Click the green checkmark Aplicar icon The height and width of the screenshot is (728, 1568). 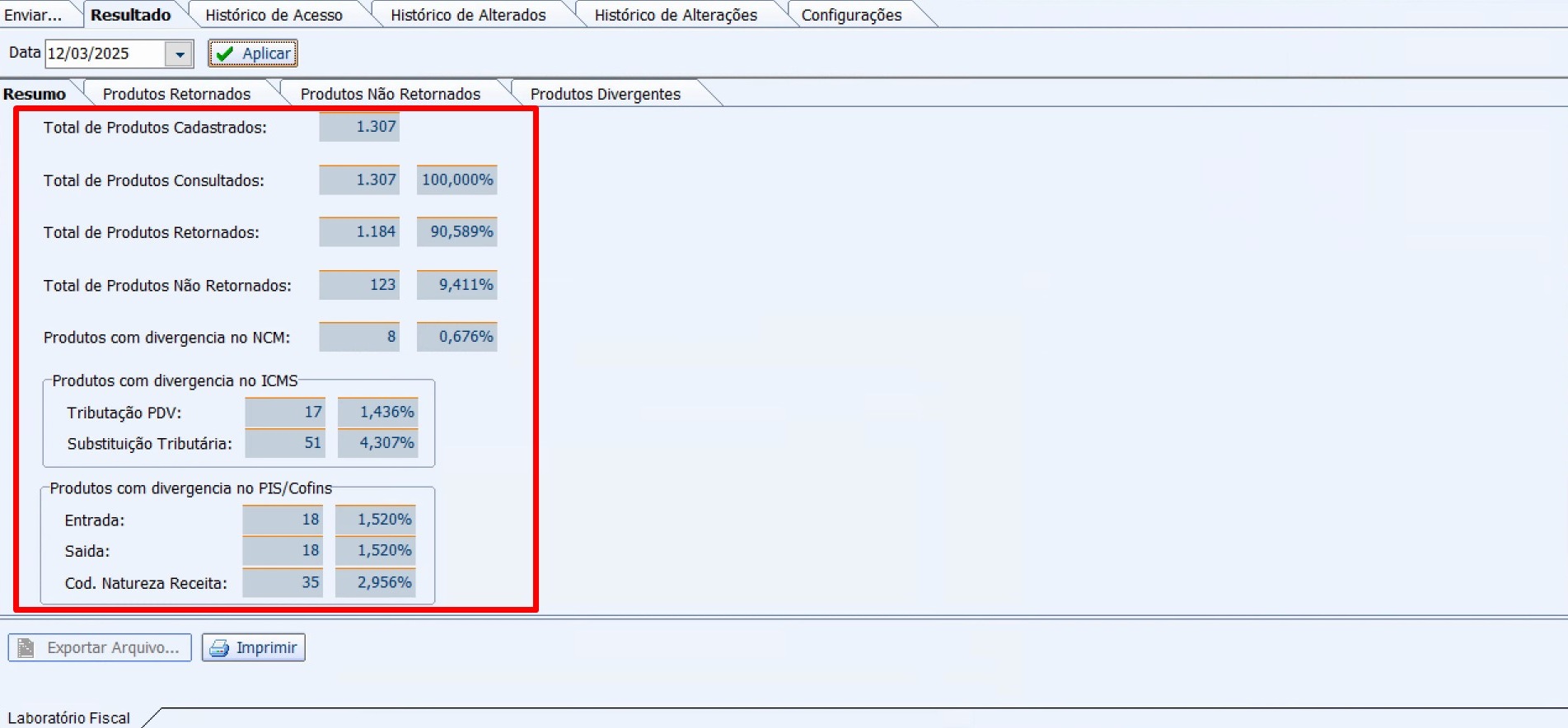coord(224,54)
